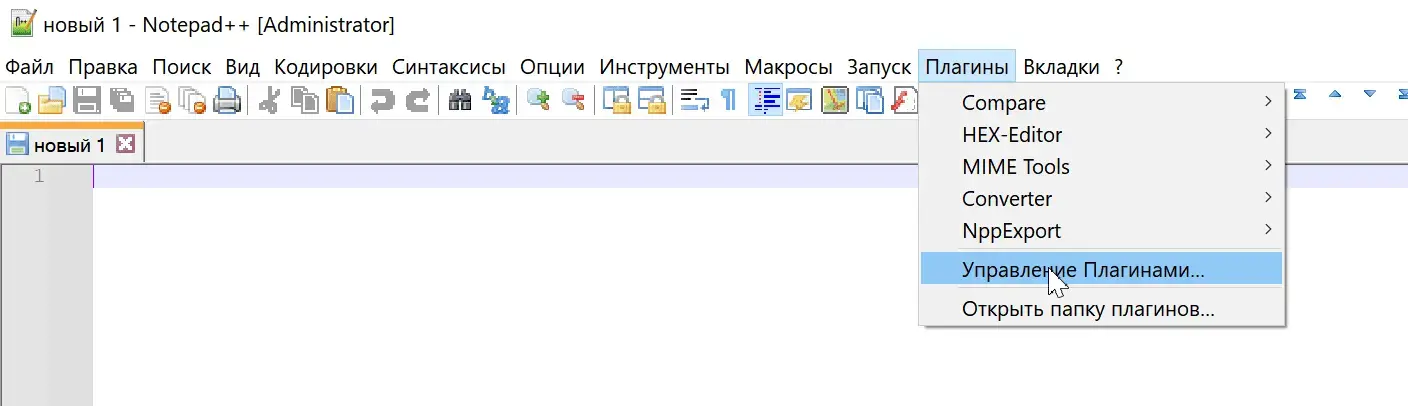The image size is (1408, 406).
Task: Show all characters with the pilcrow icon
Action: click(x=729, y=99)
